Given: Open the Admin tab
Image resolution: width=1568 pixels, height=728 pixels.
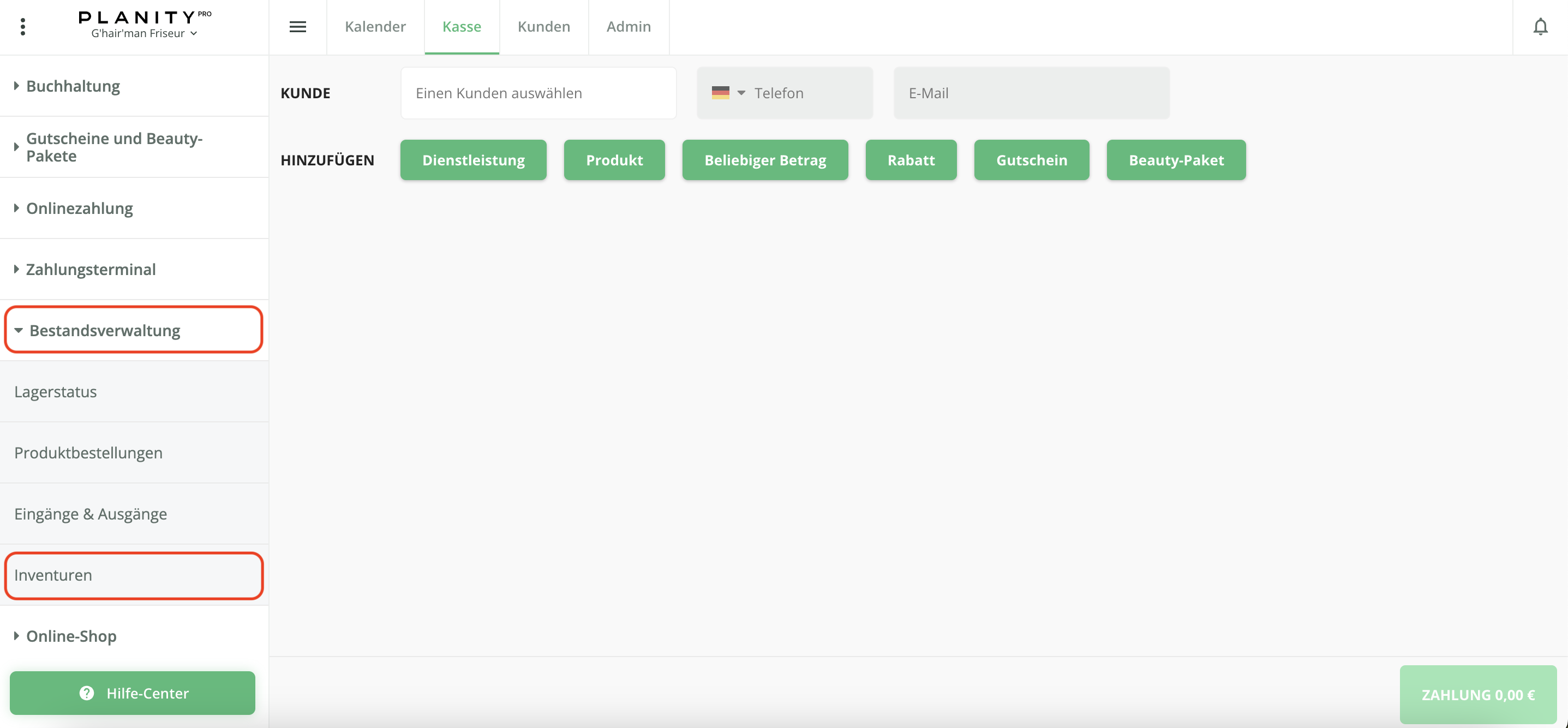Looking at the screenshot, I should 628,27.
